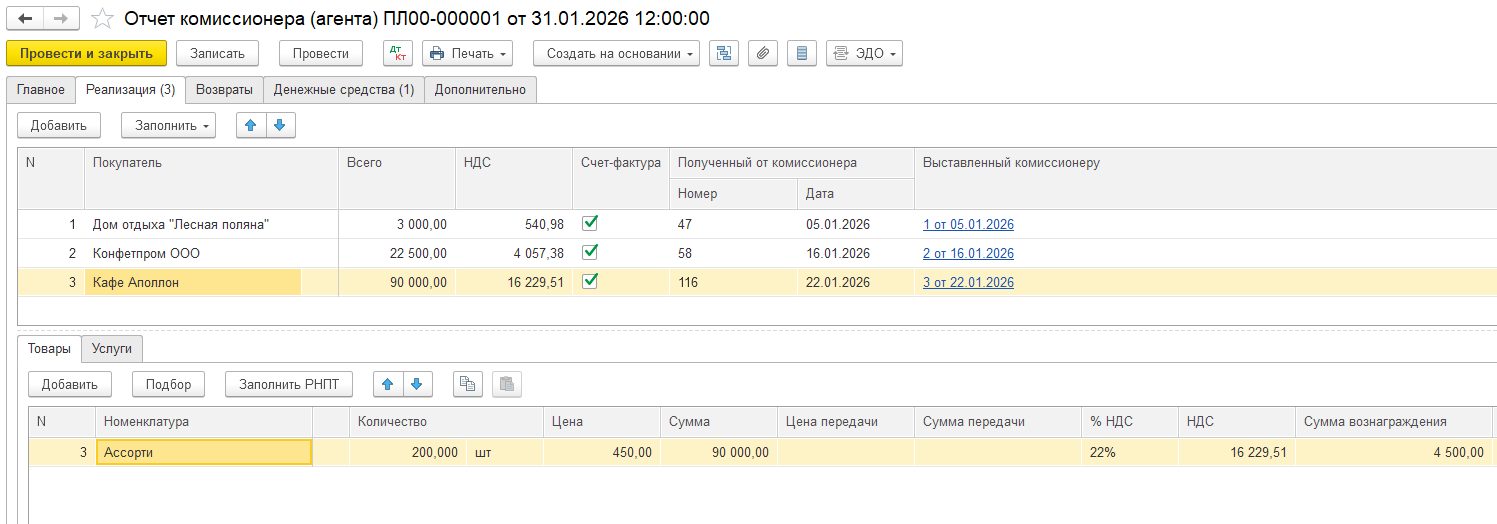Uncheck invoice checkbox for Дом отдыха "Лесная поляна"

[x=590, y=224]
